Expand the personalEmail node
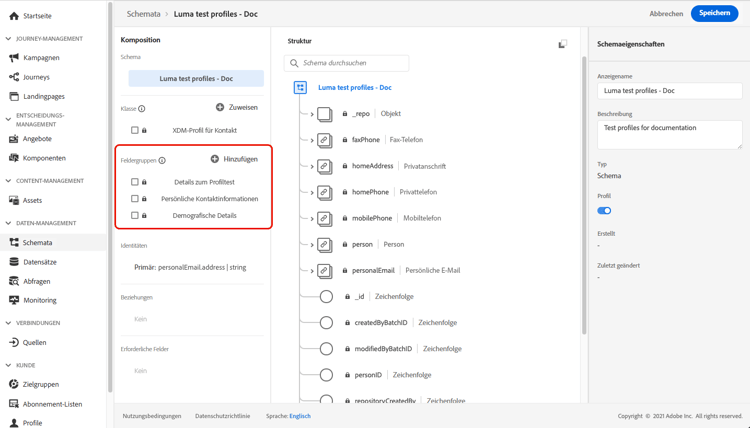This screenshot has width=750, height=428. pyautogui.click(x=312, y=271)
